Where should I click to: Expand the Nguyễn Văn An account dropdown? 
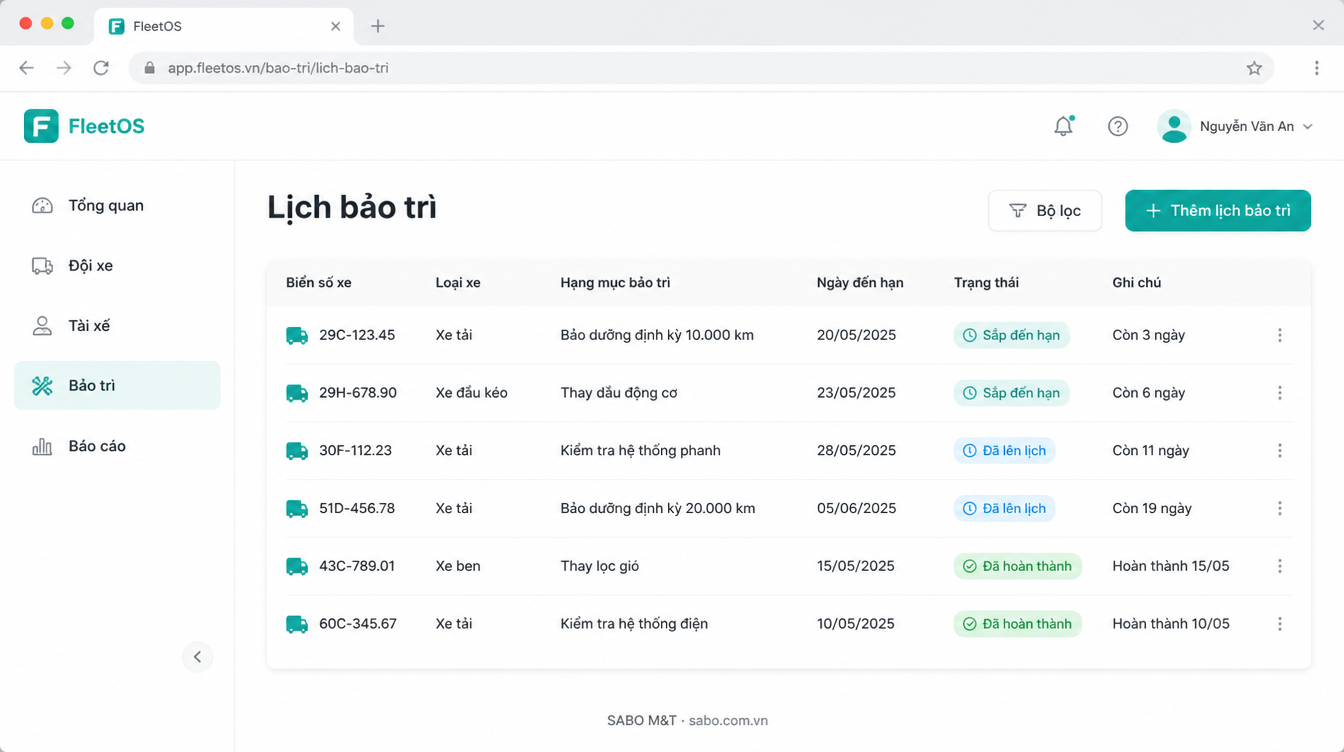(1308, 126)
